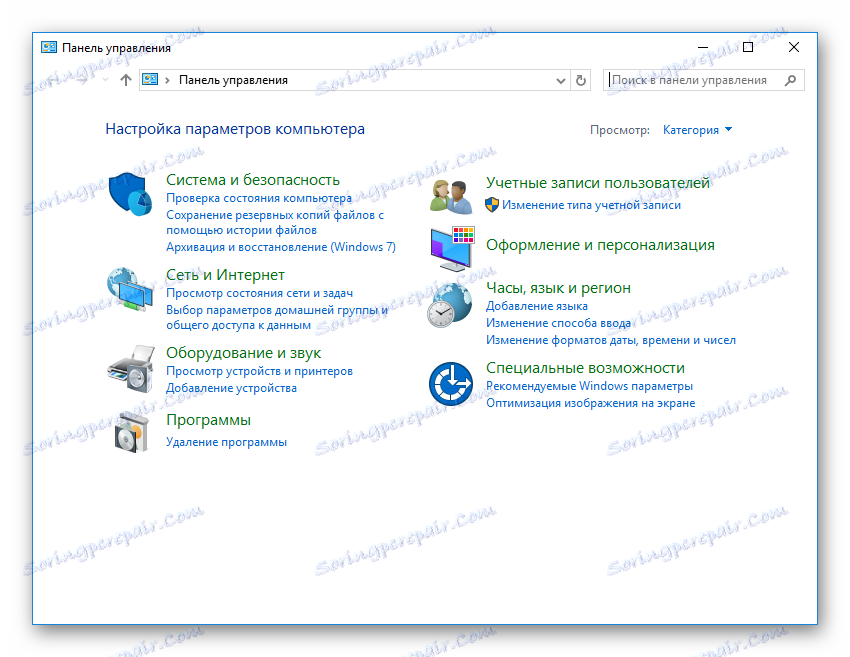Open Архивация и восстановление (Windows 7)

click(281, 247)
